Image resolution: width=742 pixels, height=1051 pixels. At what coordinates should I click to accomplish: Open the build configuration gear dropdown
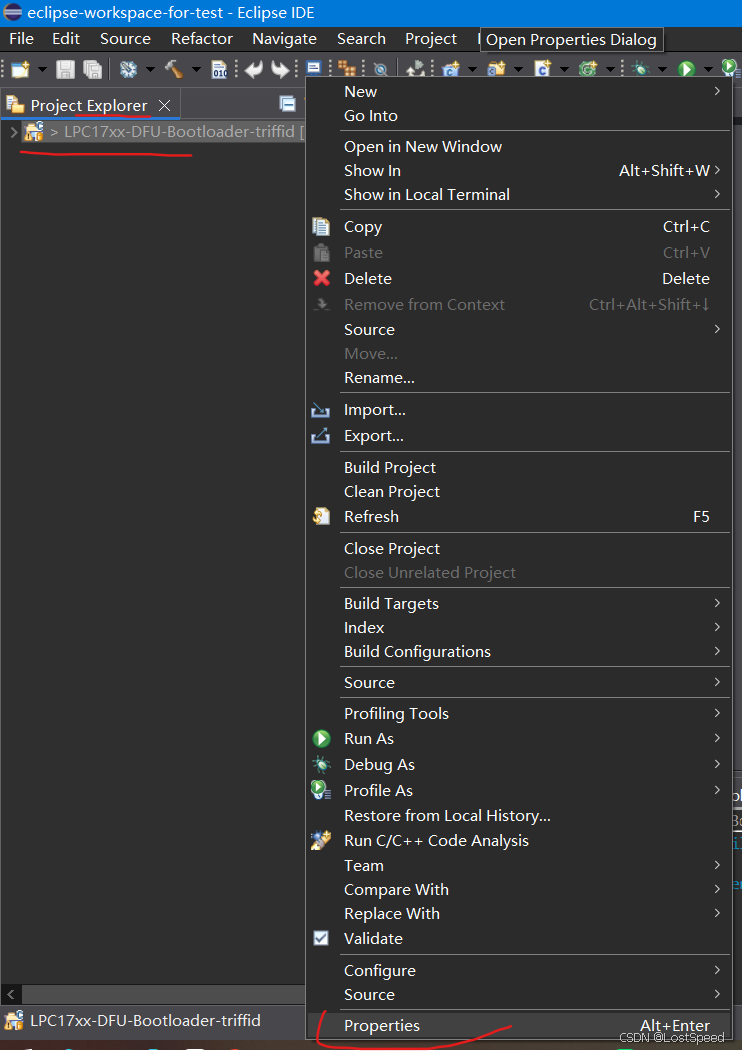coord(149,70)
